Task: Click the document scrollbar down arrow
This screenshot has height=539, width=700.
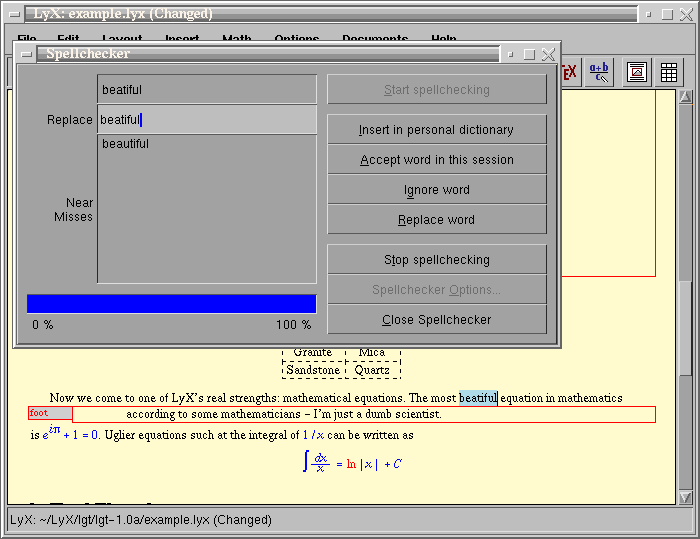Action: point(686,498)
